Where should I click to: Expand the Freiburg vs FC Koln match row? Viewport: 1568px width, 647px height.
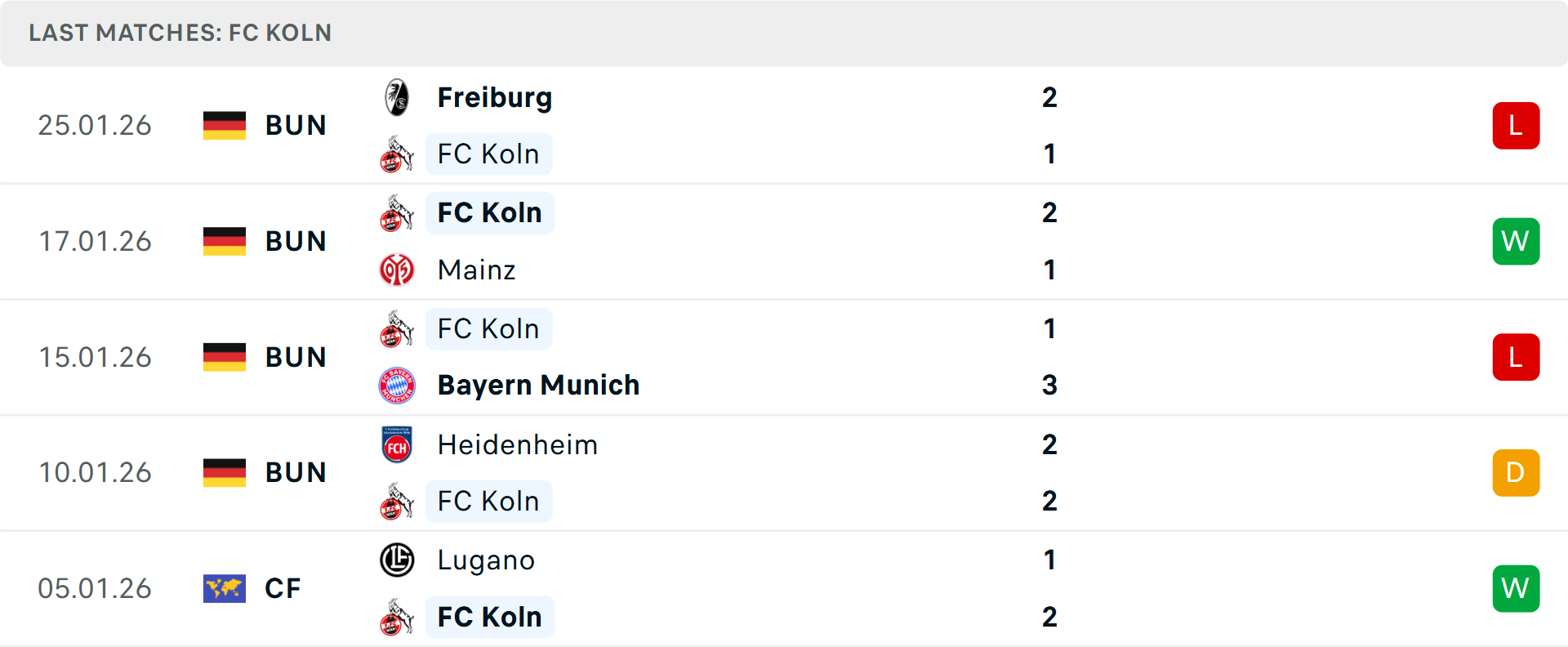tap(784, 125)
